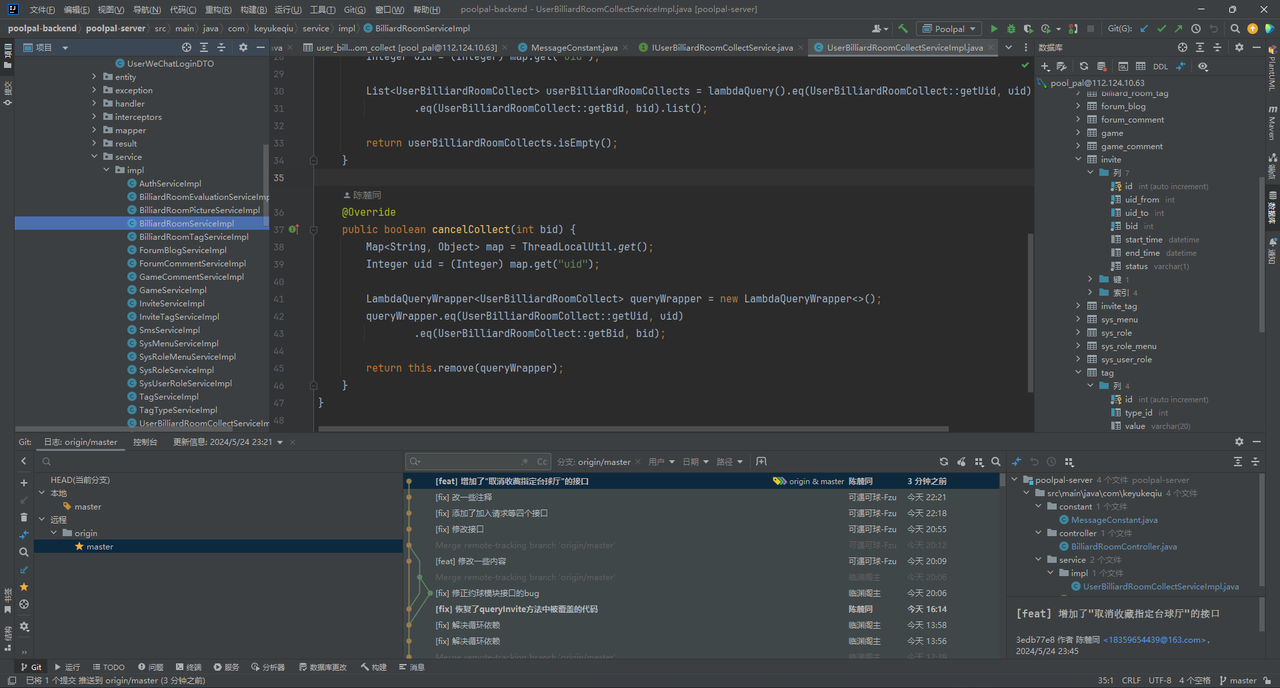Screen dimensions: 1280x688
Task: Open MessageConstant.java in the changed files list
Action: pos(1114,520)
